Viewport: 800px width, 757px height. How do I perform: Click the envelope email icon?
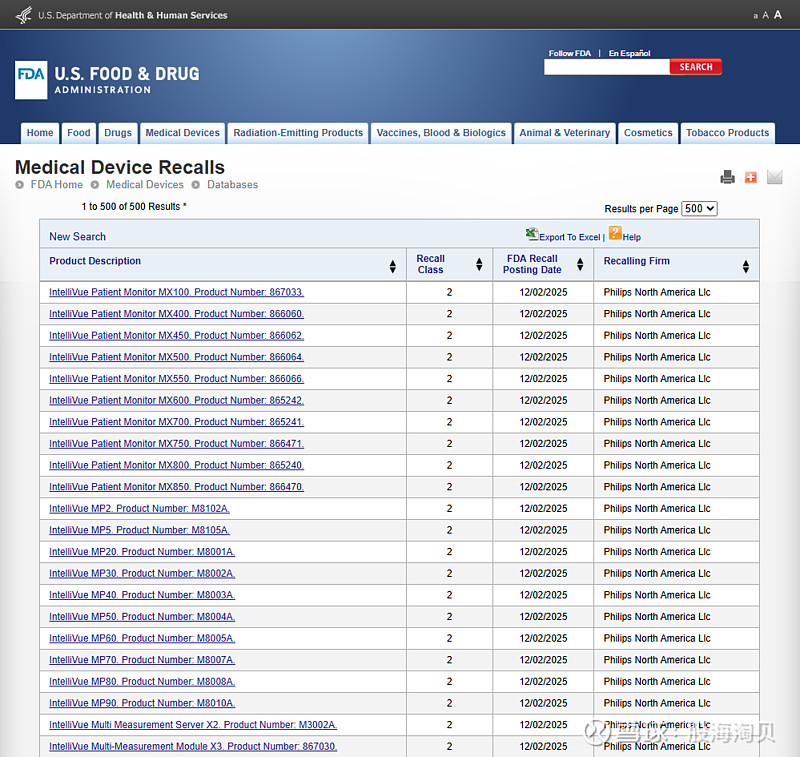point(774,177)
